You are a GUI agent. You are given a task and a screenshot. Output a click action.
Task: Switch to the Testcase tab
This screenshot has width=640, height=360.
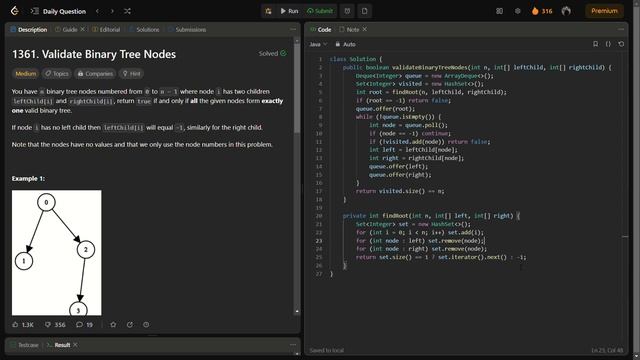[24, 345]
